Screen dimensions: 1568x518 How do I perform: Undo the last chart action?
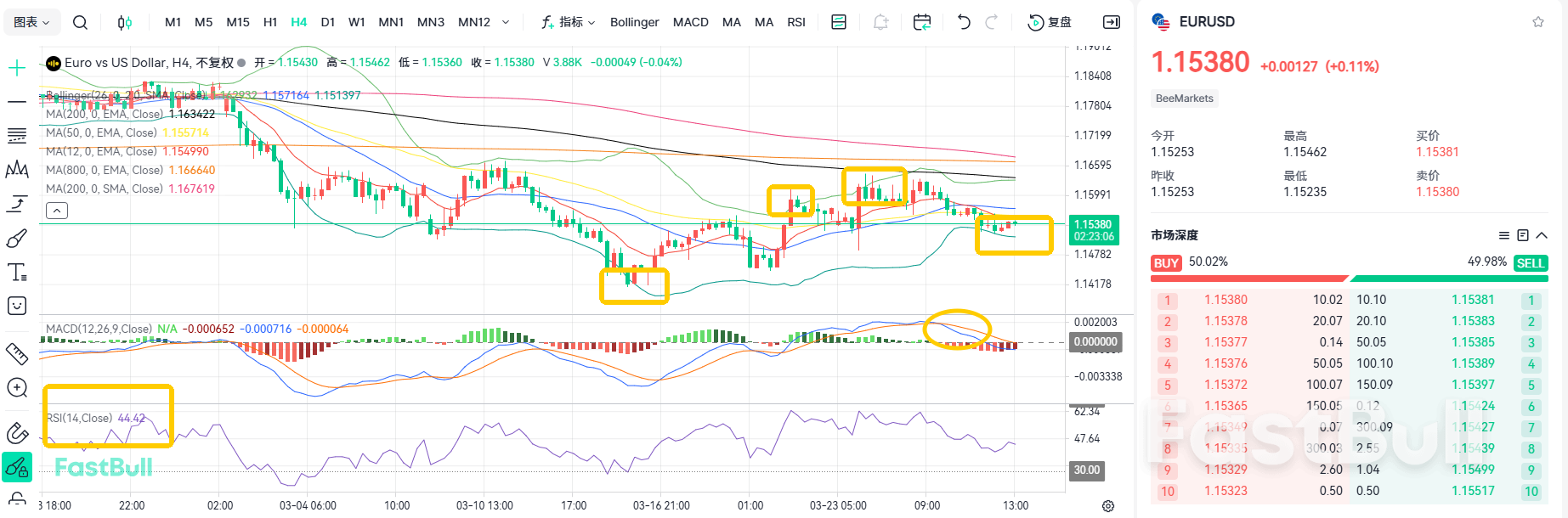(x=964, y=22)
